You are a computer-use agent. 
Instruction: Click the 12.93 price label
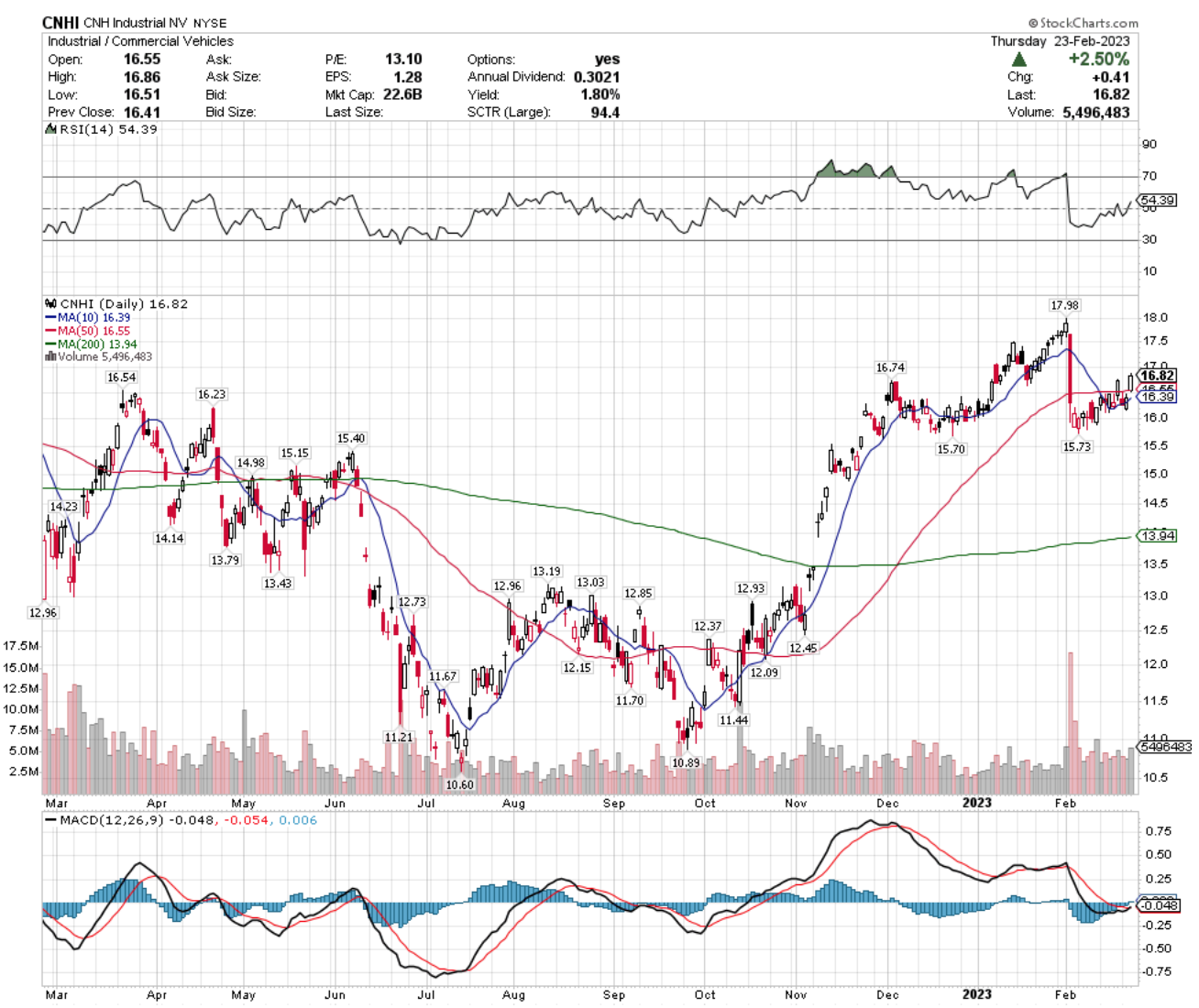(750, 588)
